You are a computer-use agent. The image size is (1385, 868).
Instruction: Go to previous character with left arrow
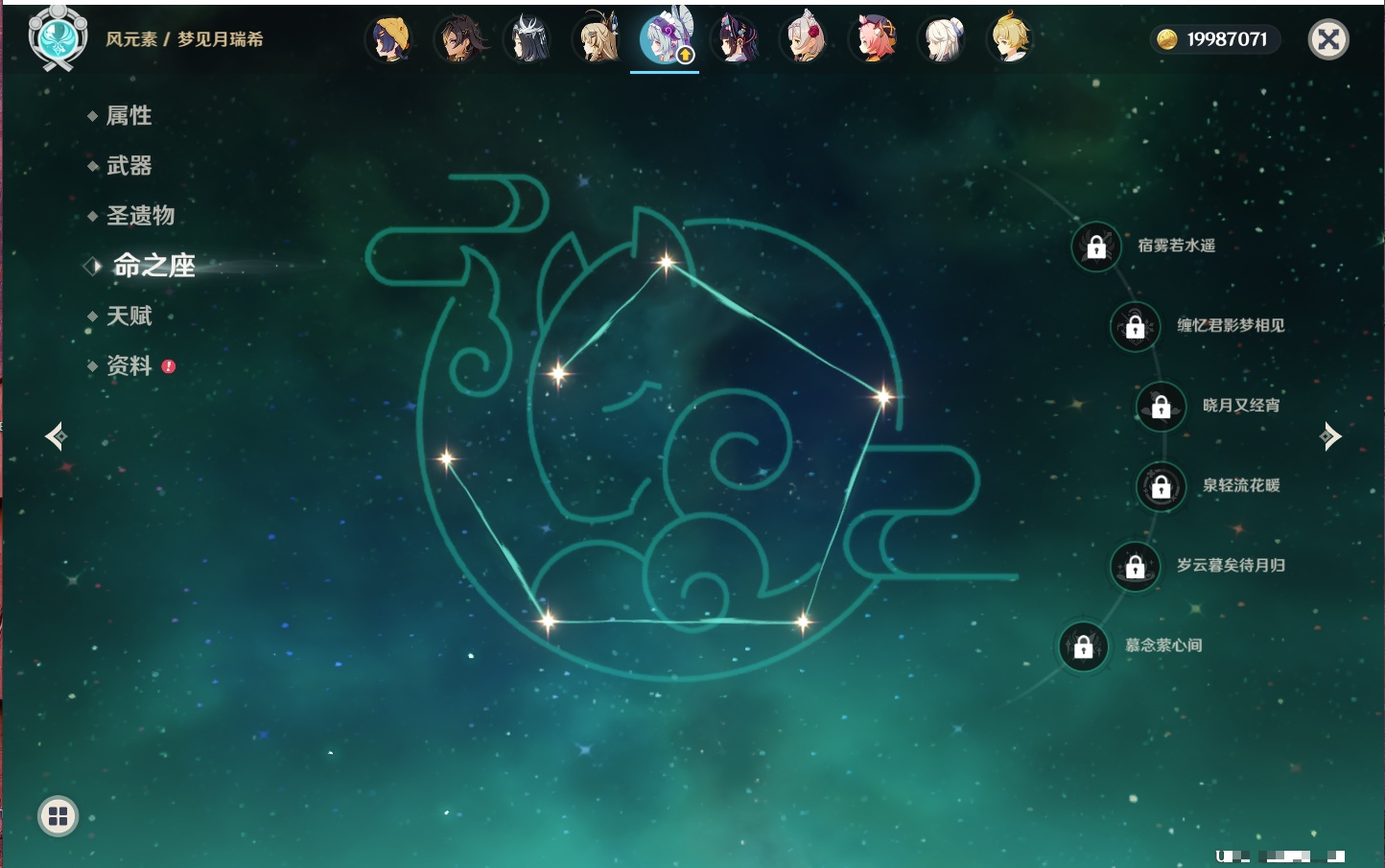pyautogui.click(x=56, y=436)
